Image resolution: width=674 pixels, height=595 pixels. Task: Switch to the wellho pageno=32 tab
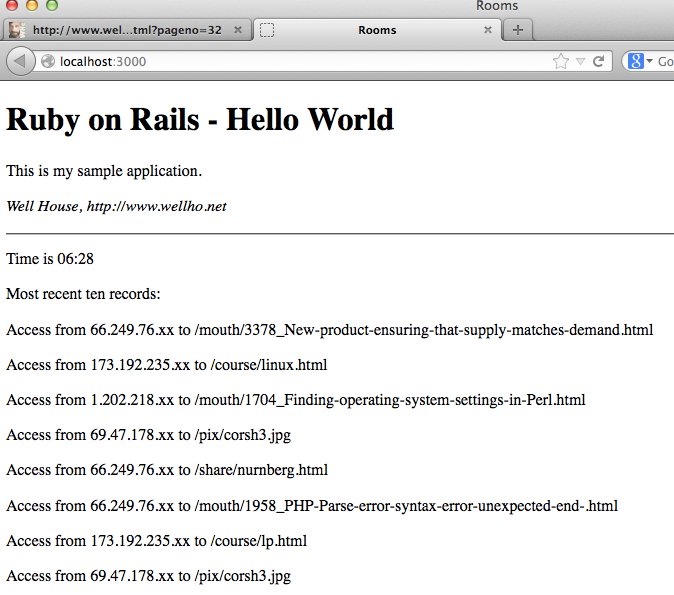pyautogui.click(x=126, y=30)
